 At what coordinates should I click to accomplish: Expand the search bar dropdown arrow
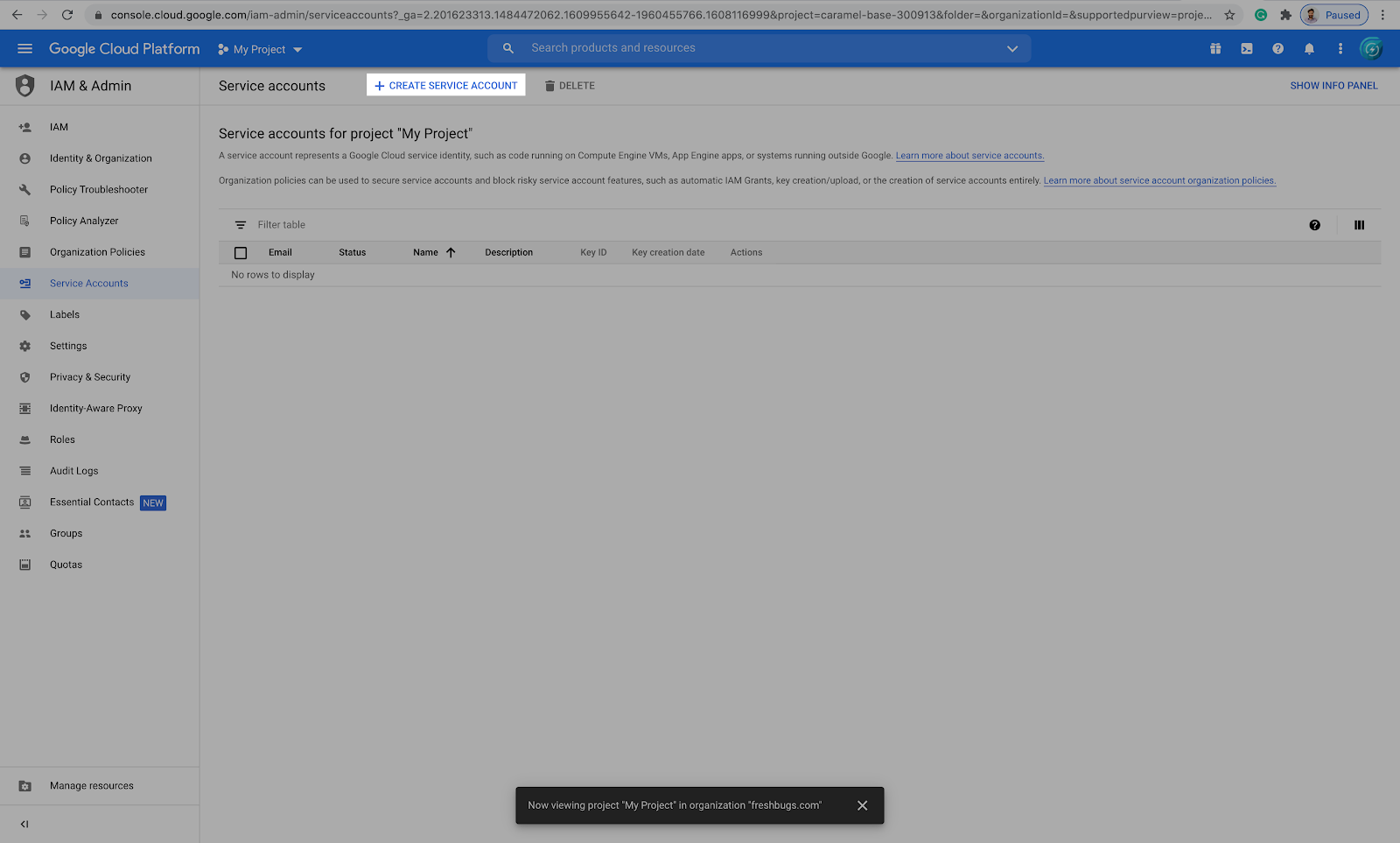1012,49
